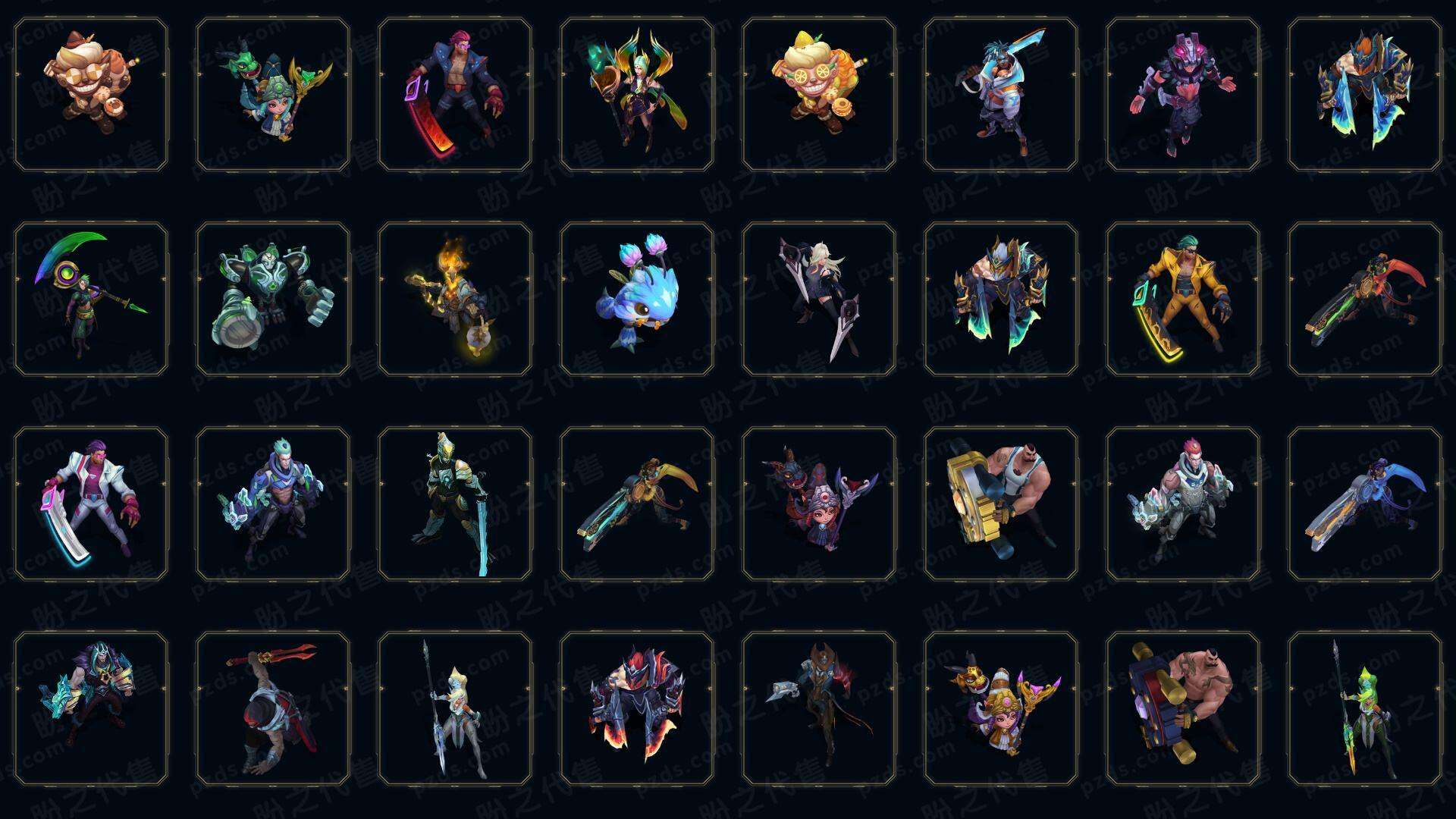Select shirtless Braum with dark blue shield
This screenshot has height=819, width=1456.
[1183, 708]
